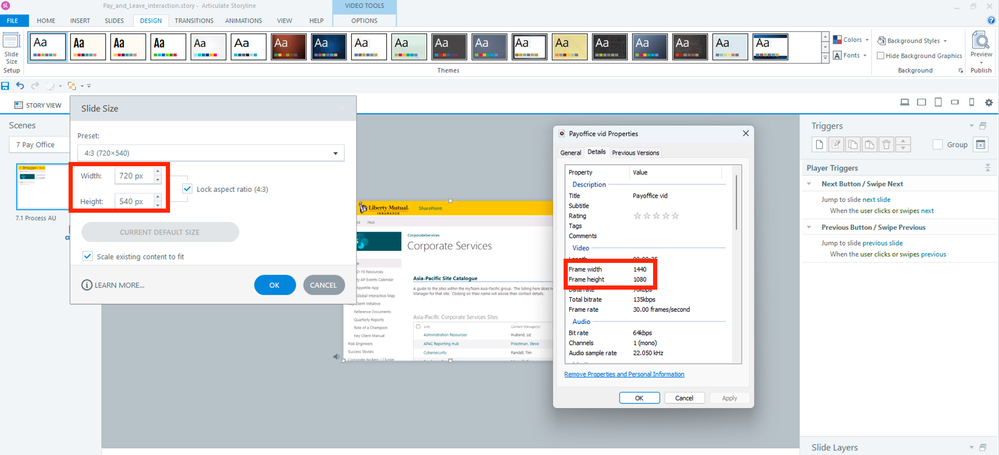This screenshot has height=455, width=999.
Task: Switch to the Transitions ribbon tab
Action: [x=193, y=20]
